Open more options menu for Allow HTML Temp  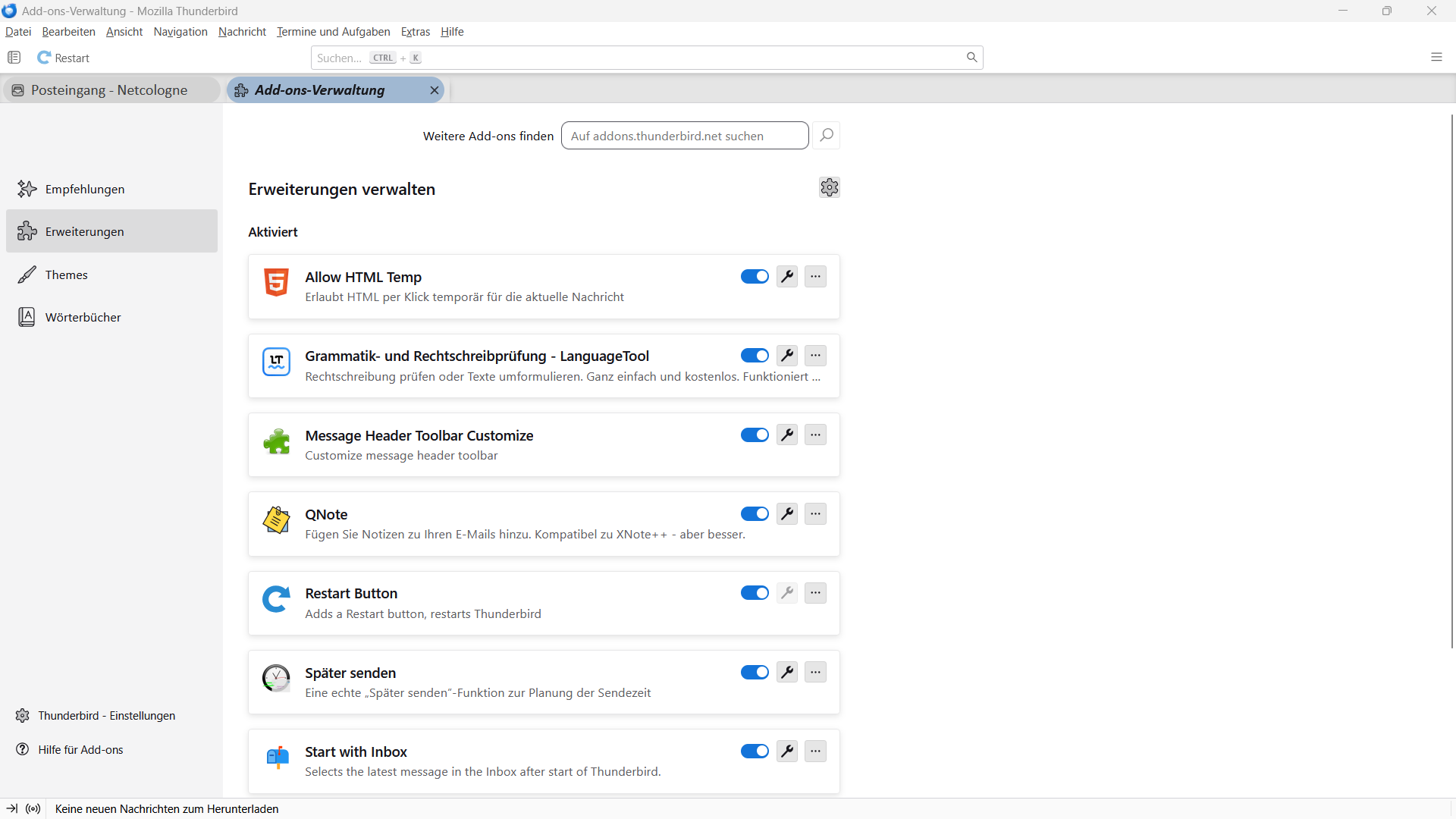pos(815,277)
